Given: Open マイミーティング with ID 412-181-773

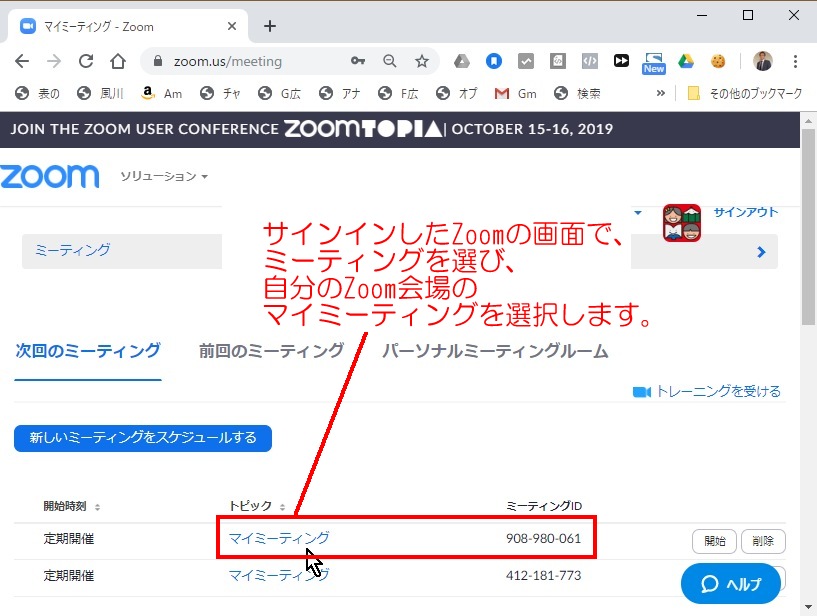Looking at the screenshot, I should (x=279, y=575).
